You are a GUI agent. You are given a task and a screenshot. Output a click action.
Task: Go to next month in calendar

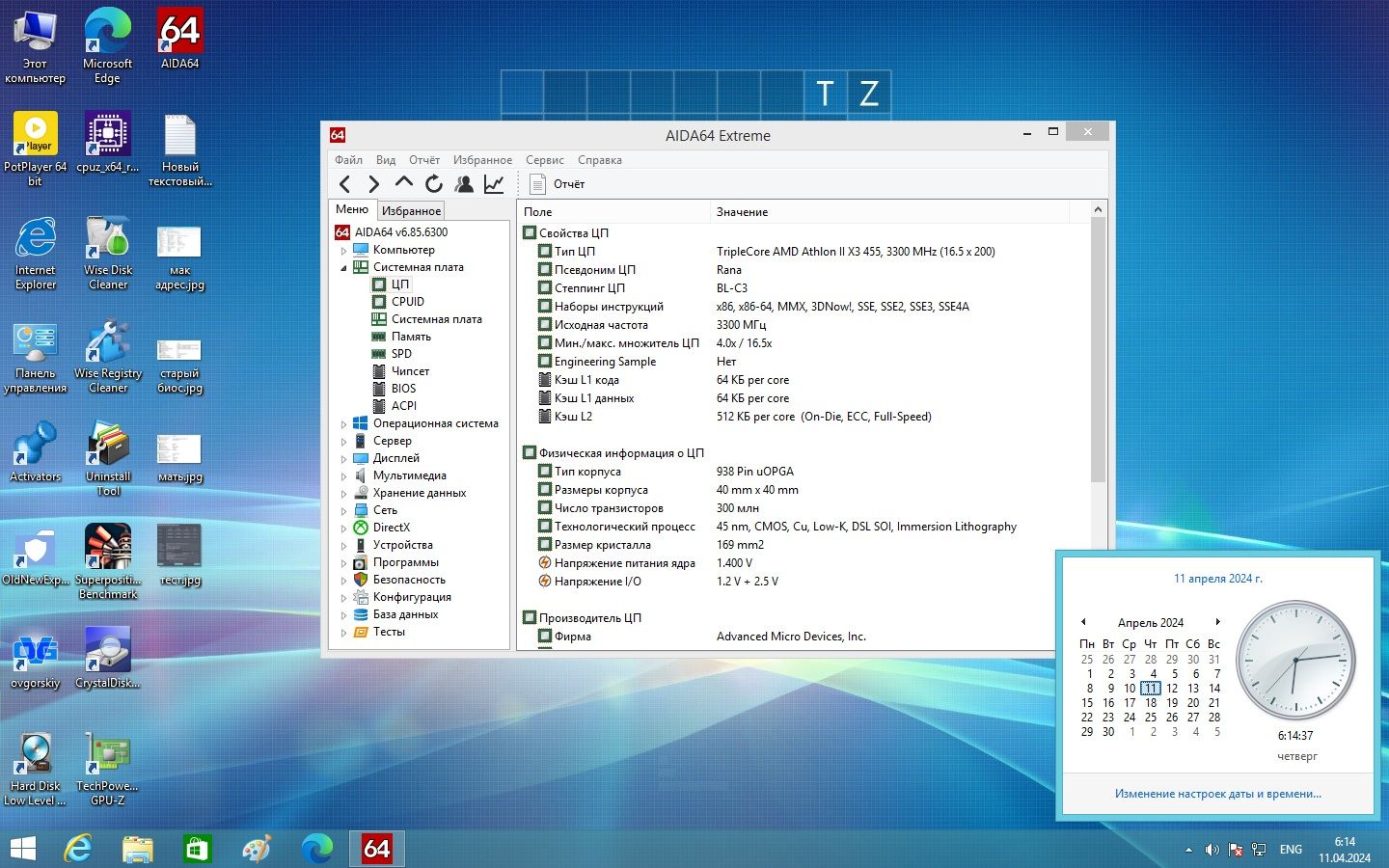tap(1218, 622)
